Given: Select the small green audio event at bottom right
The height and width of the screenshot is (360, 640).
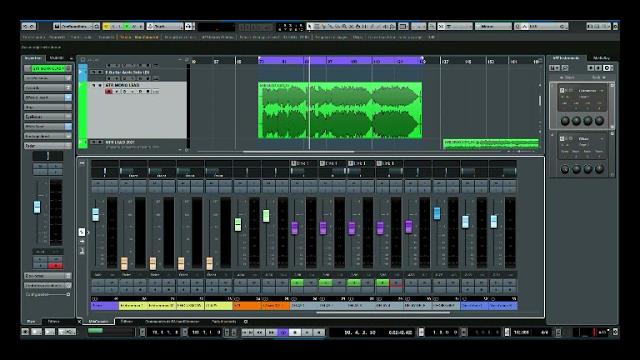Looking at the screenshot, I should coord(491,144).
